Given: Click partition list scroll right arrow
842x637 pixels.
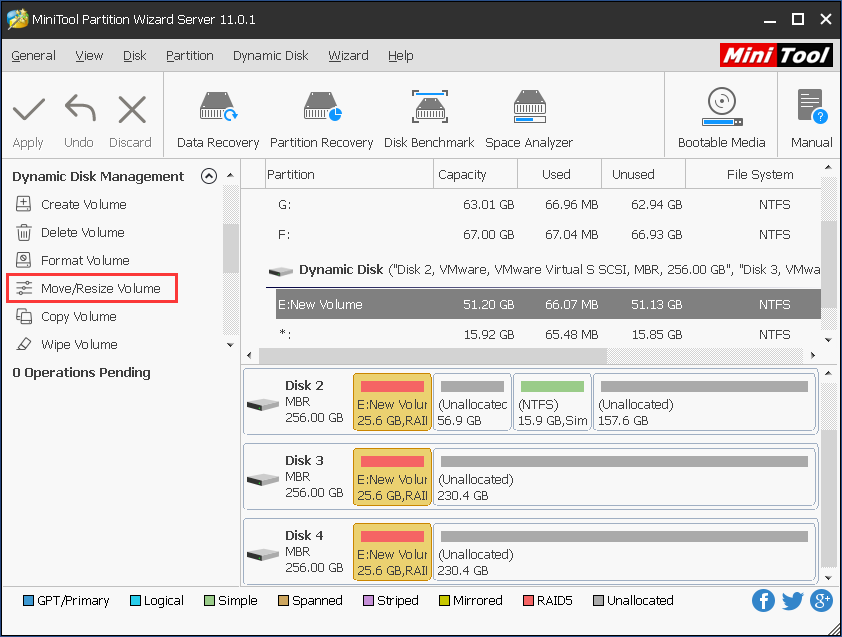Looking at the screenshot, I should pyautogui.click(x=813, y=356).
